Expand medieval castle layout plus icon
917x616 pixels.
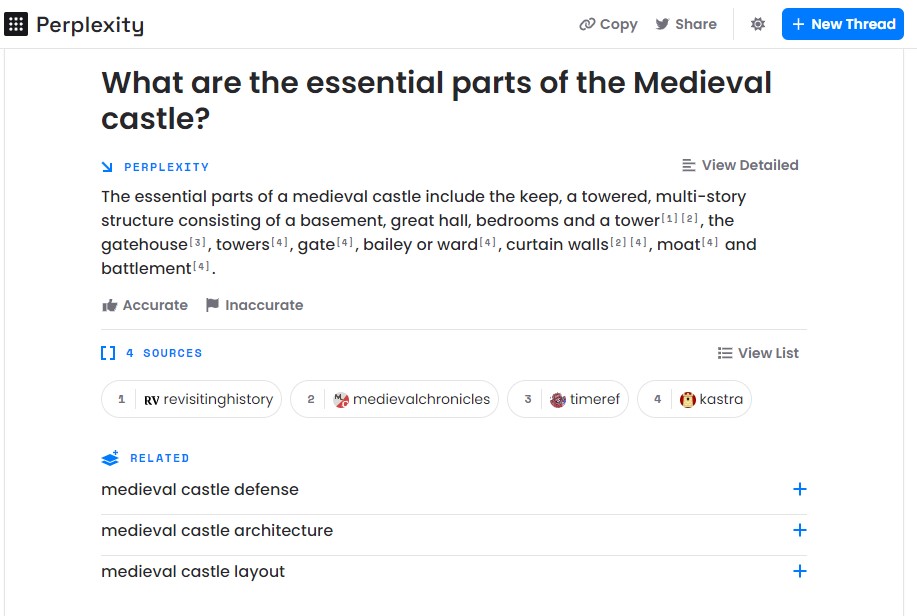click(x=799, y=571)
